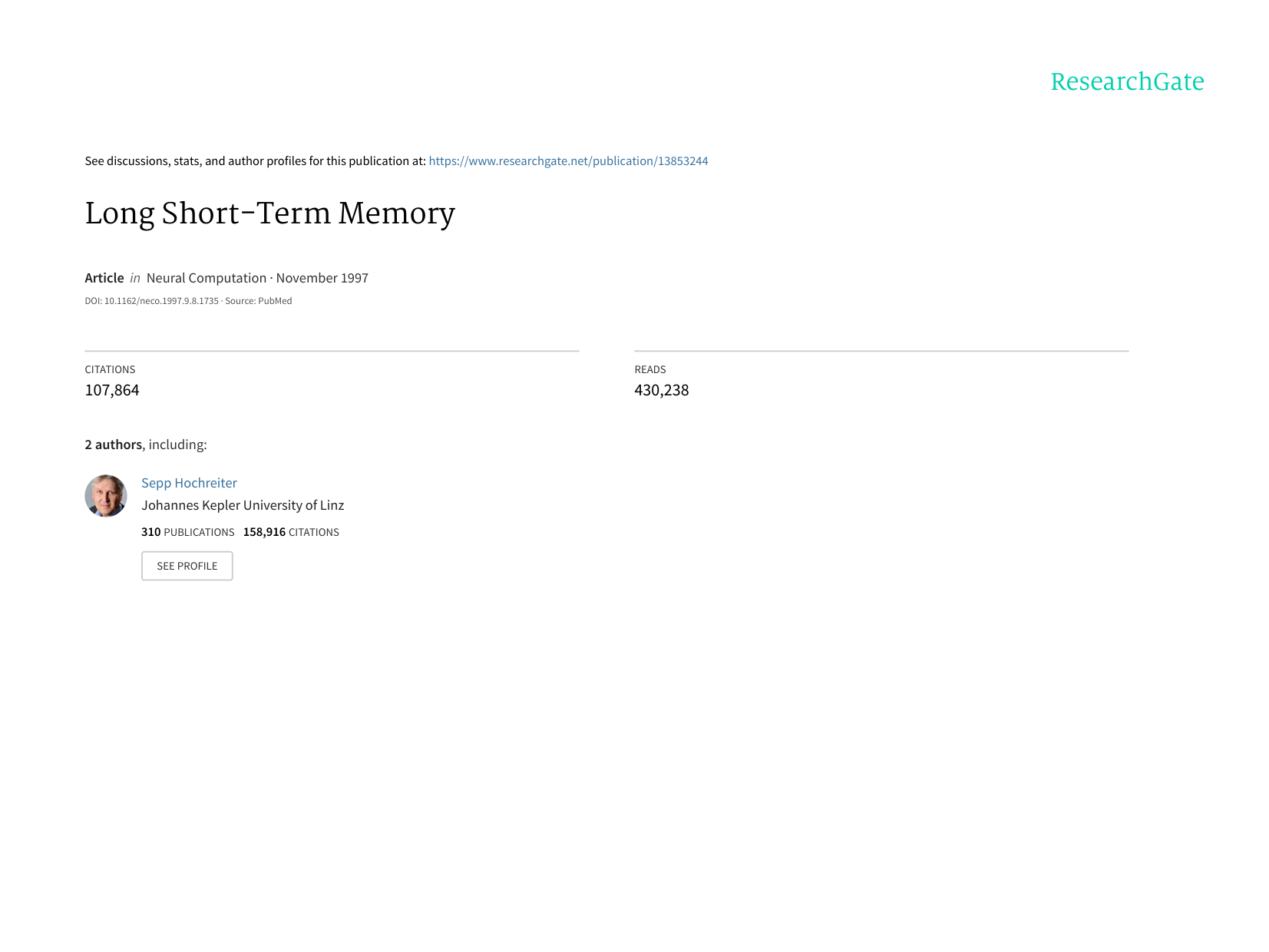Click the CITATIONS heading label
The image size is (1269, 952).
(110, 369)
